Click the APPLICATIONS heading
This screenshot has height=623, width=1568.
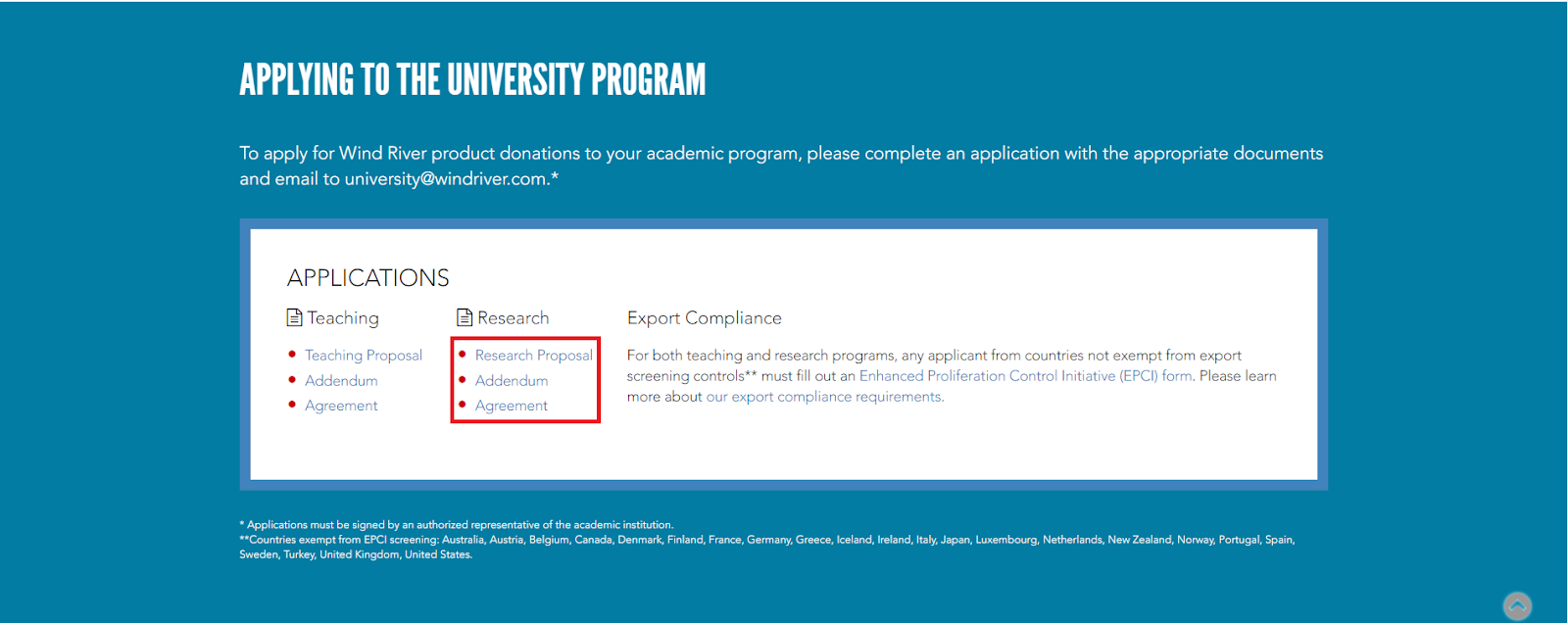tap(368, 278)
